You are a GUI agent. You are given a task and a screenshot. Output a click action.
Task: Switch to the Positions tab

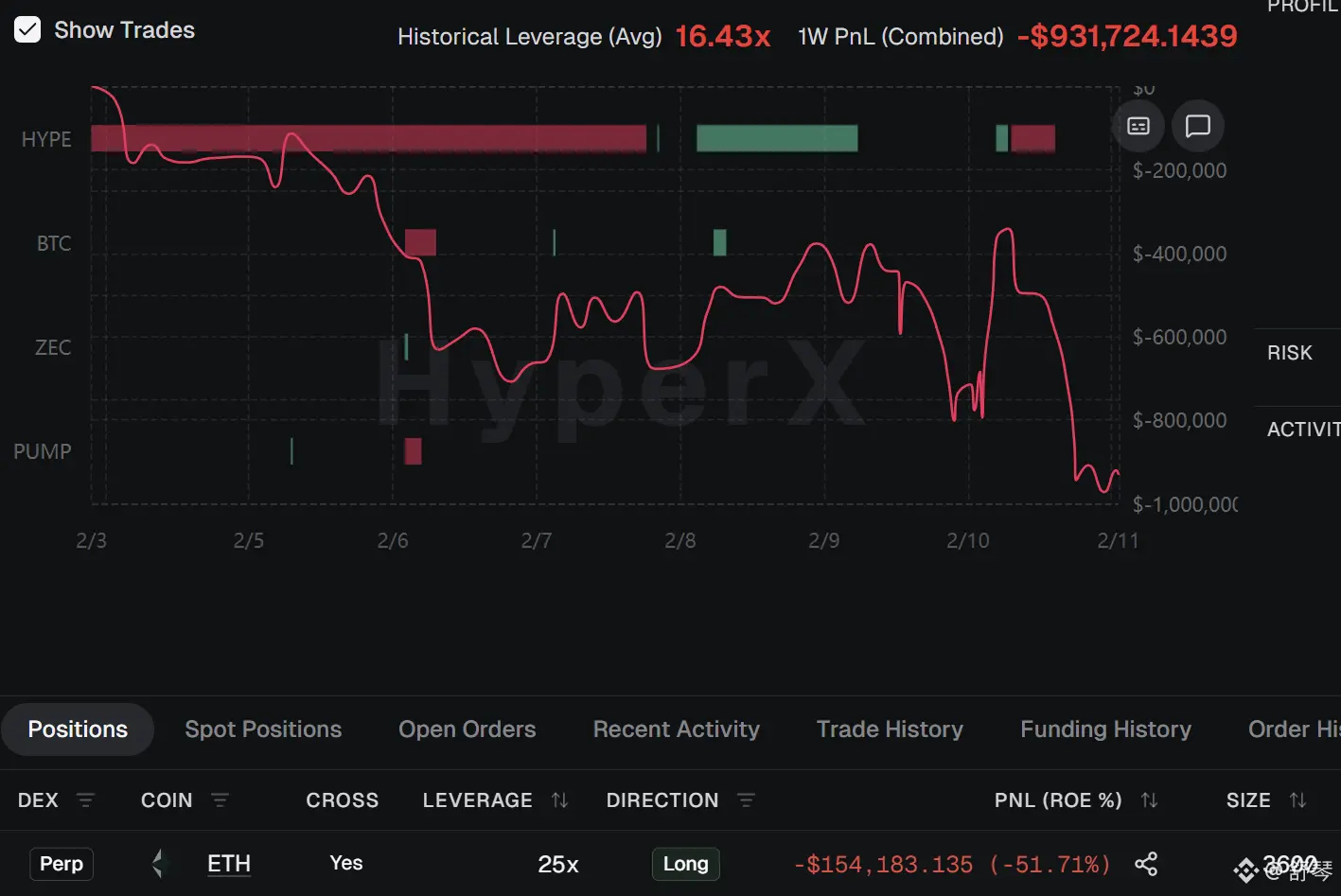click(78, 729)
